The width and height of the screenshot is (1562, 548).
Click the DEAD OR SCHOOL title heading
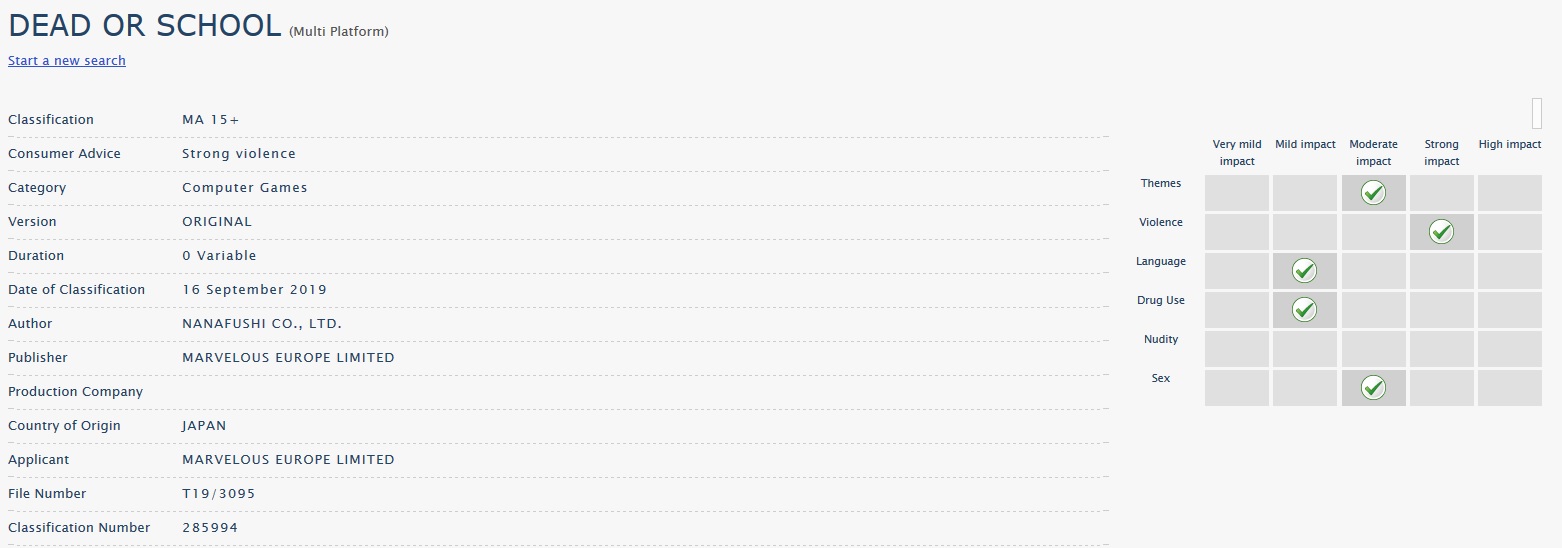pos(145,27)
